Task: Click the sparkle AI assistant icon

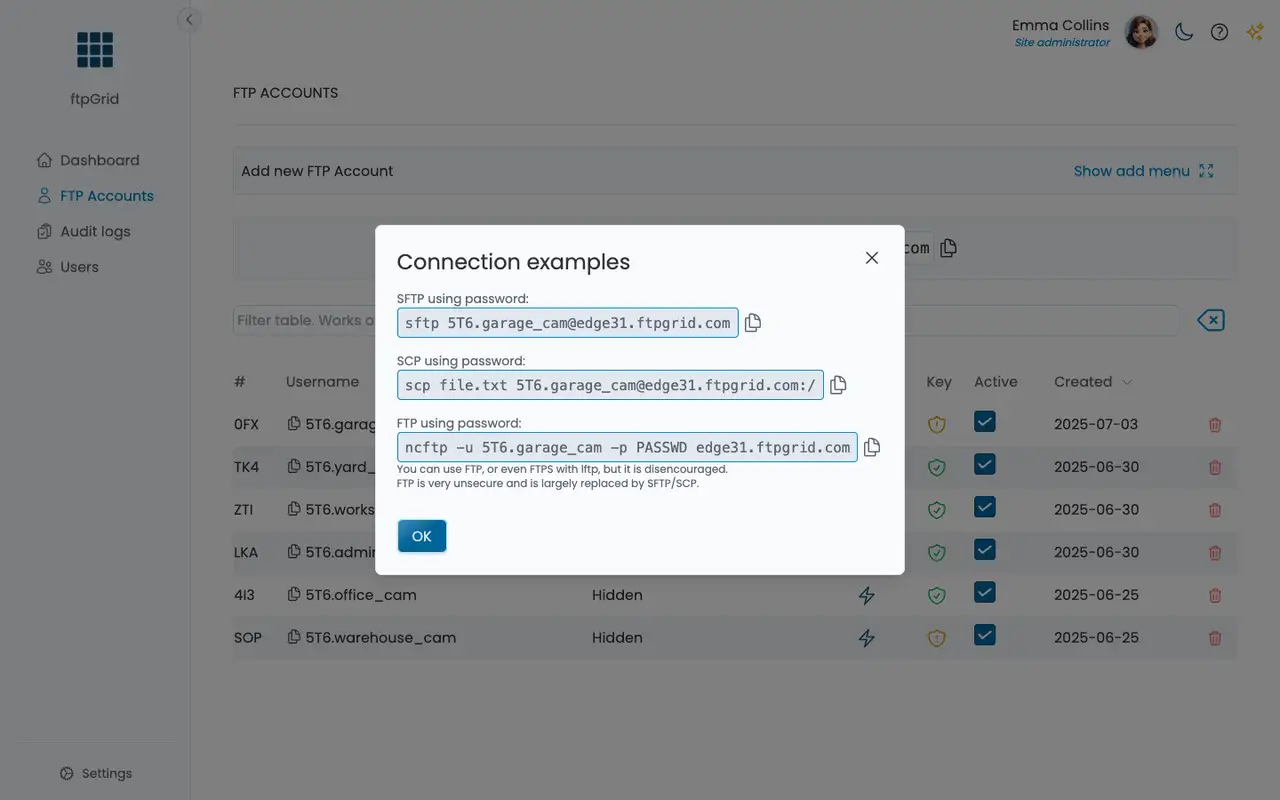Action: [x=1254, y=32]
